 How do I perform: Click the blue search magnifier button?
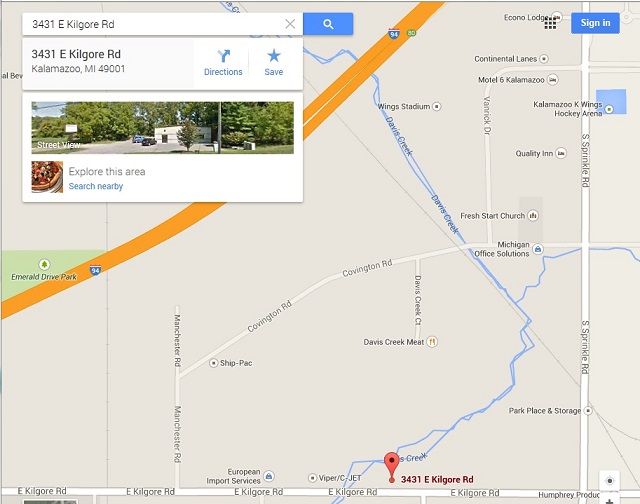328,24
